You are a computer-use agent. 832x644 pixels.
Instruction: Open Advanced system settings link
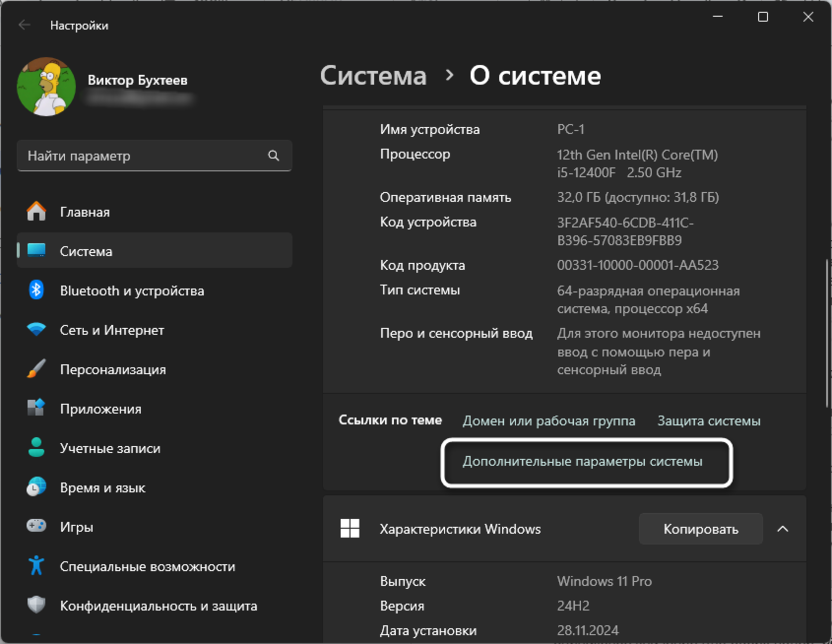click(582, 462)
